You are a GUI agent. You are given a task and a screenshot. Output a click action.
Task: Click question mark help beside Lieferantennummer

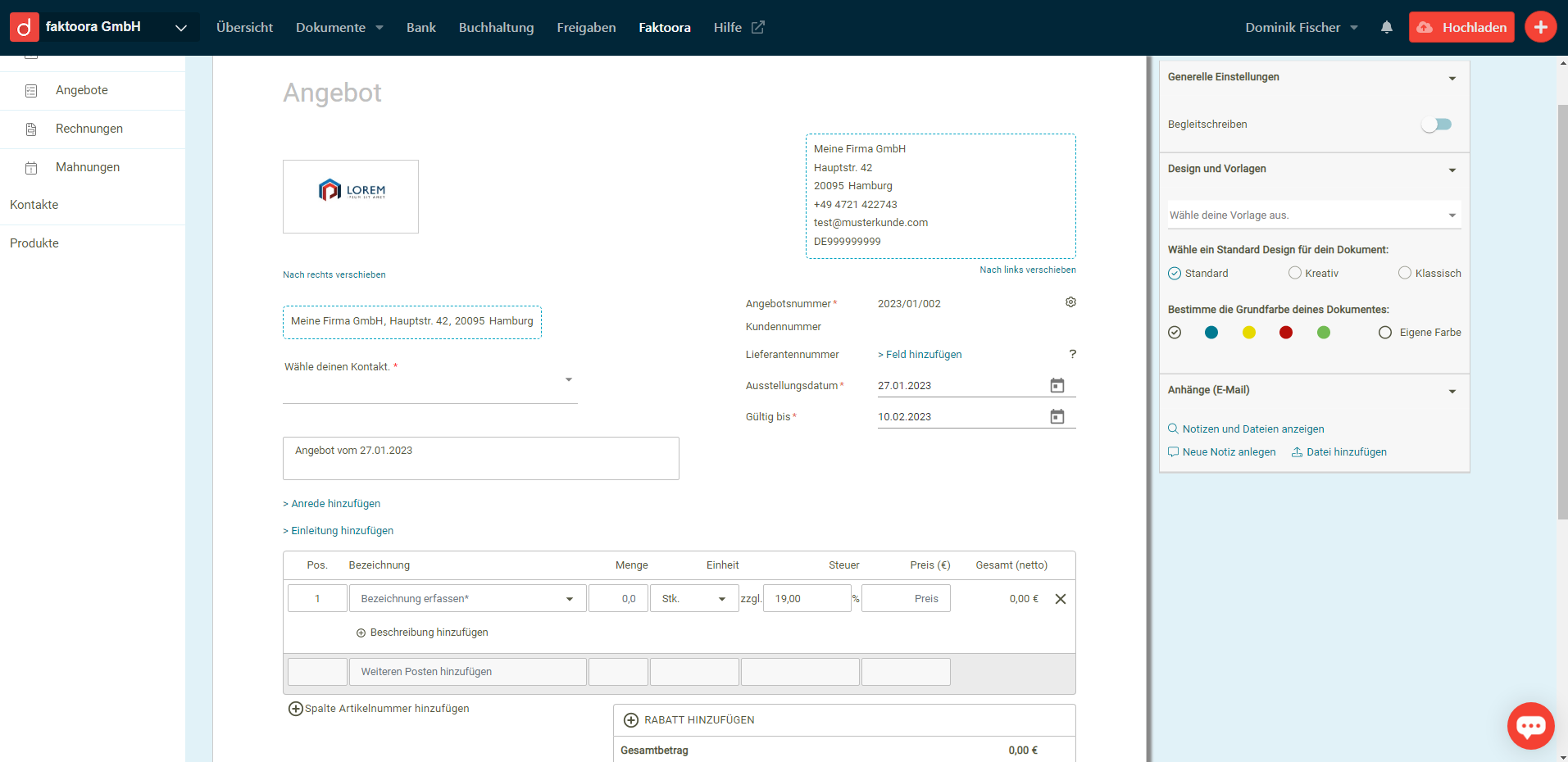pos(1072,354)
